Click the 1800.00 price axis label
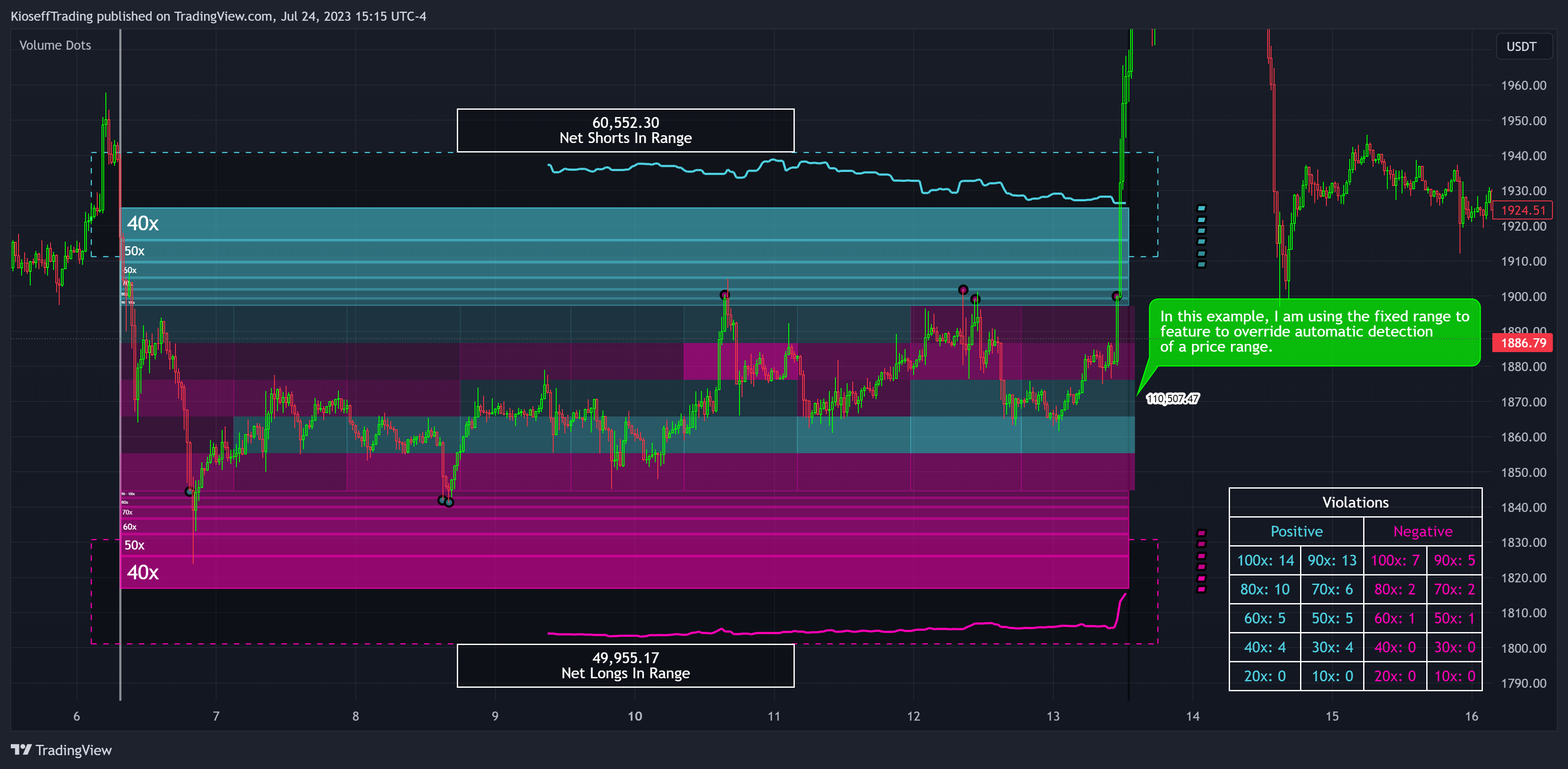1568x769 pixels. 1523,648
